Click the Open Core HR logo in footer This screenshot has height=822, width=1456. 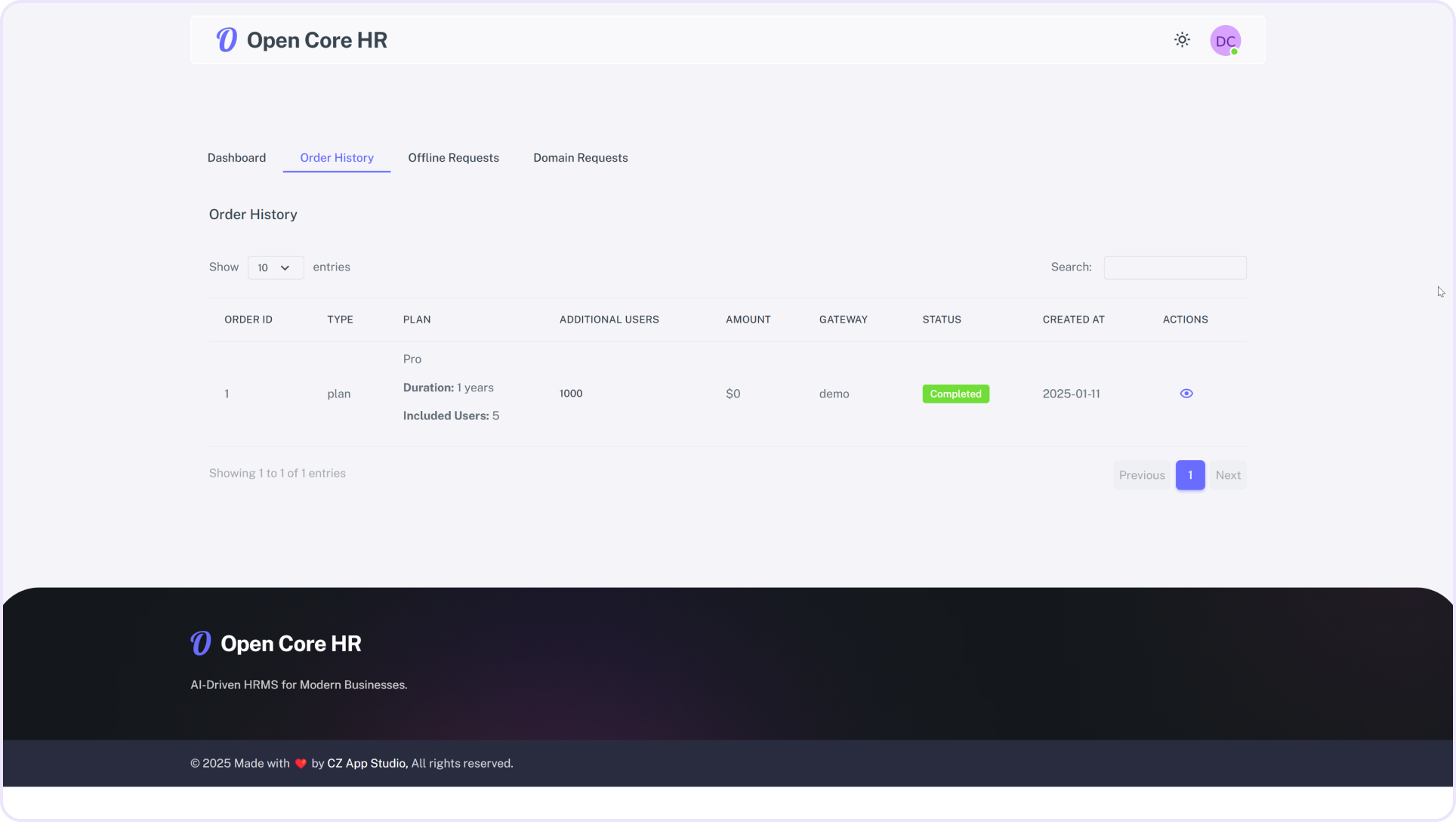point(276,643)
